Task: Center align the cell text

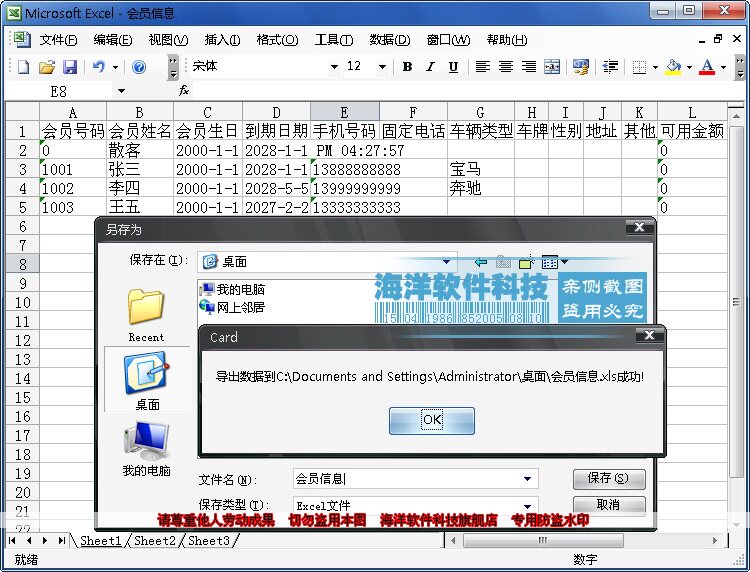Action: (x=506, y=67)
